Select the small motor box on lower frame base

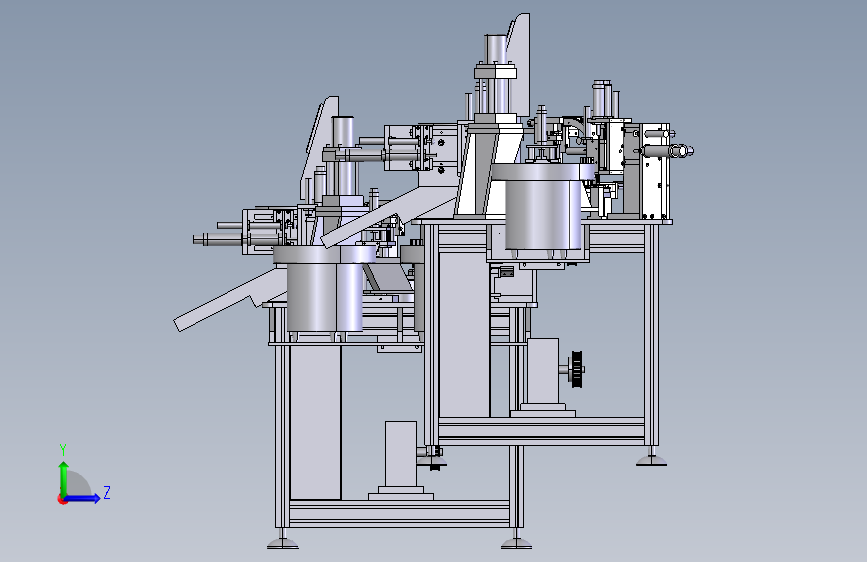400,455
